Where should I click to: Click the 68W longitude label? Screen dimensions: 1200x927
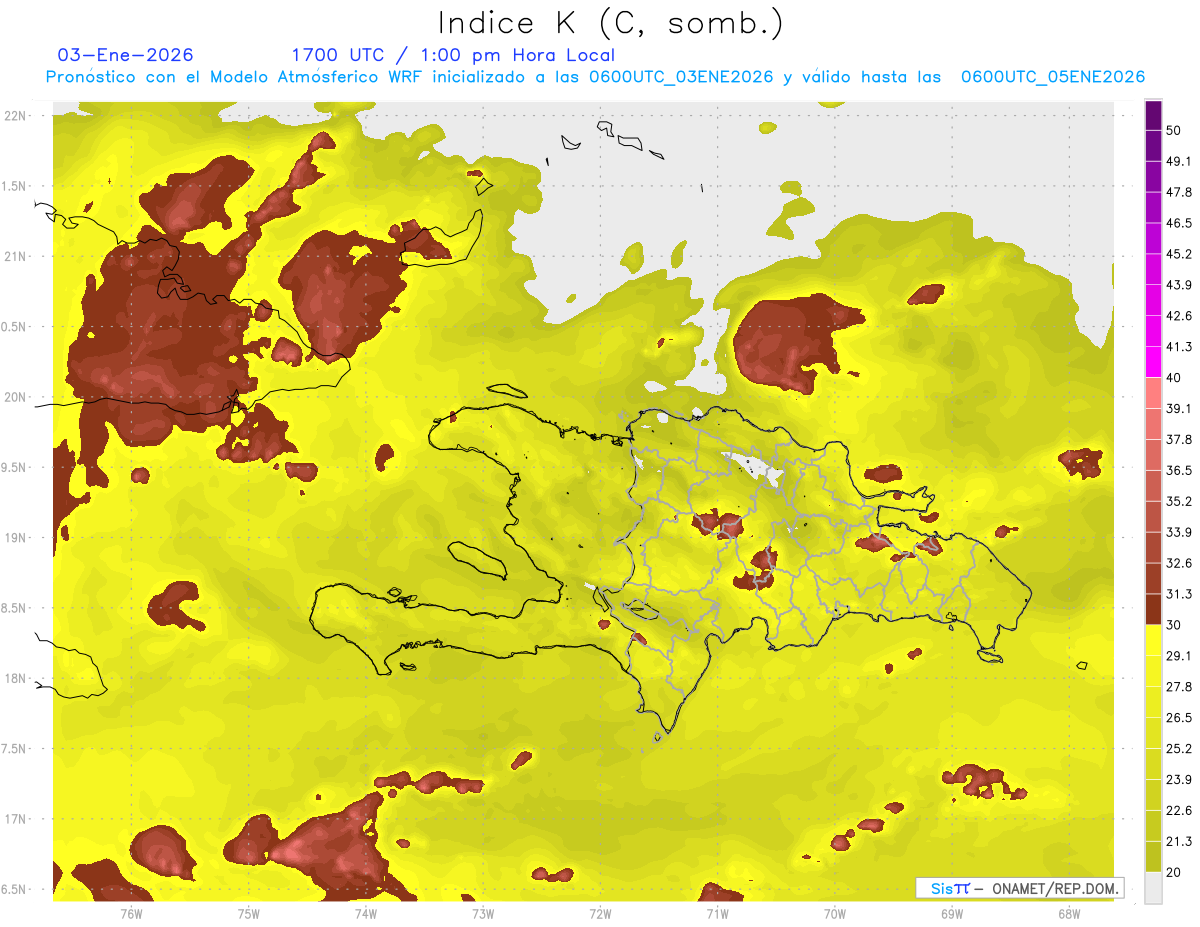1069,914
